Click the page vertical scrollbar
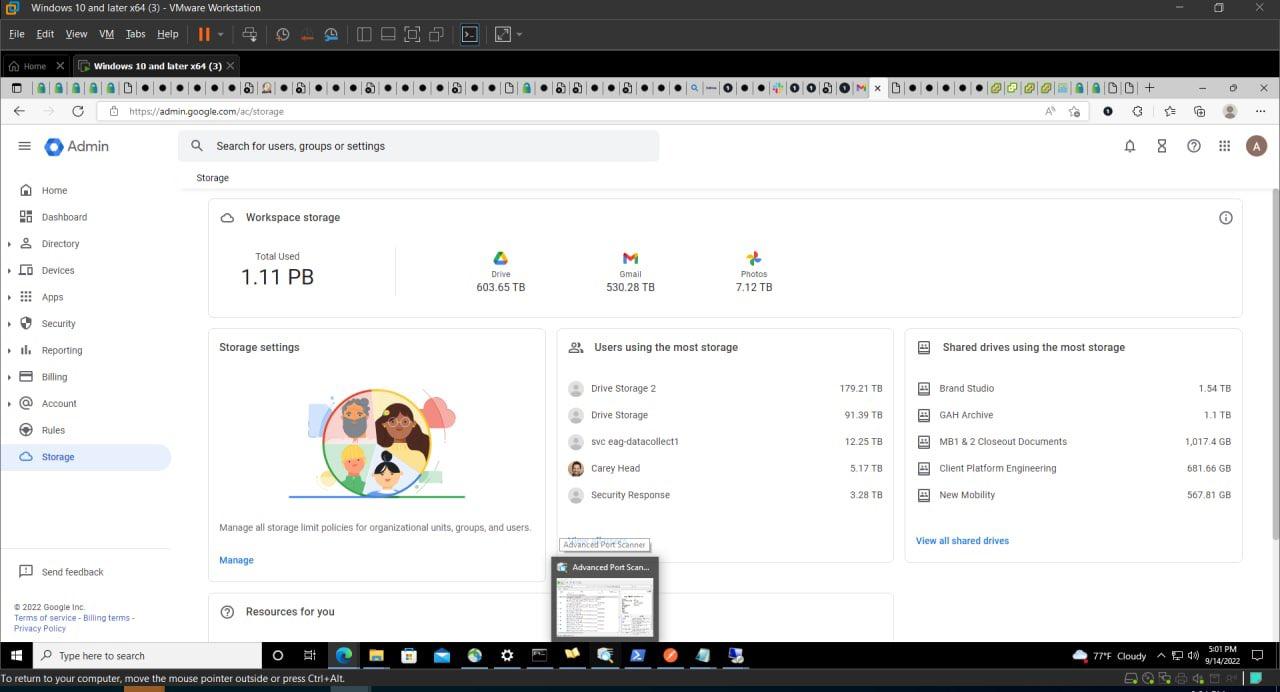This screenshot has width=1280, height=692. [x=1275, y=364]
